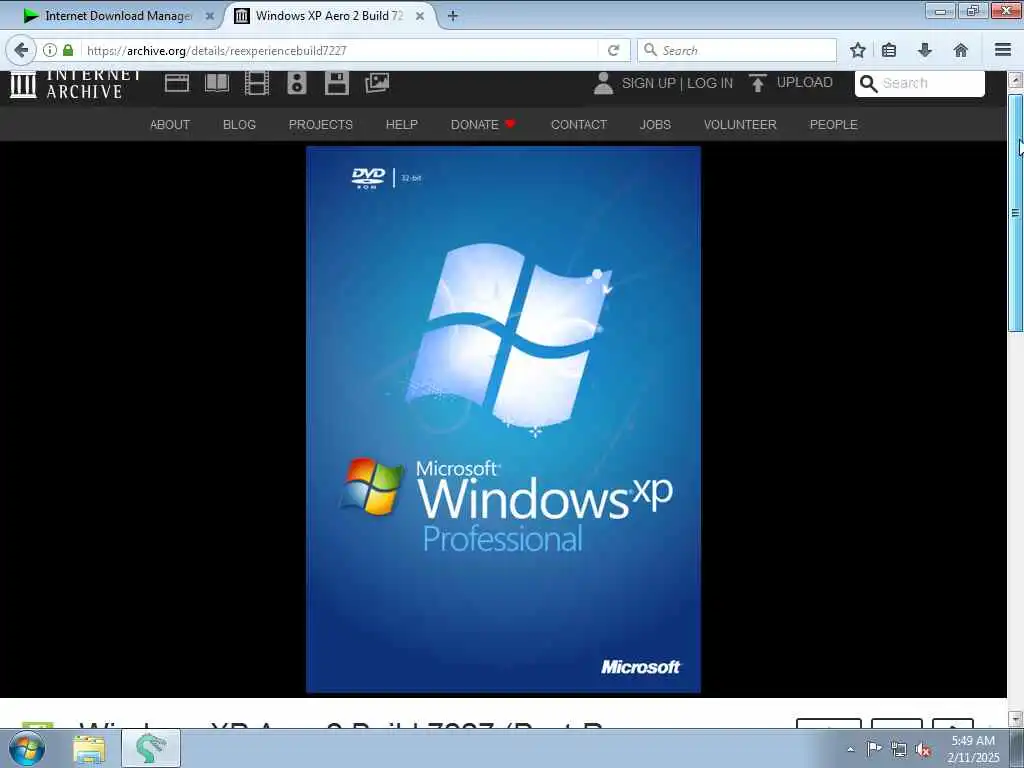The width and height of the screenshot is (1024, 768).
Task: Open Texts book icon in Archive header
Action: (x=217, y=83)
